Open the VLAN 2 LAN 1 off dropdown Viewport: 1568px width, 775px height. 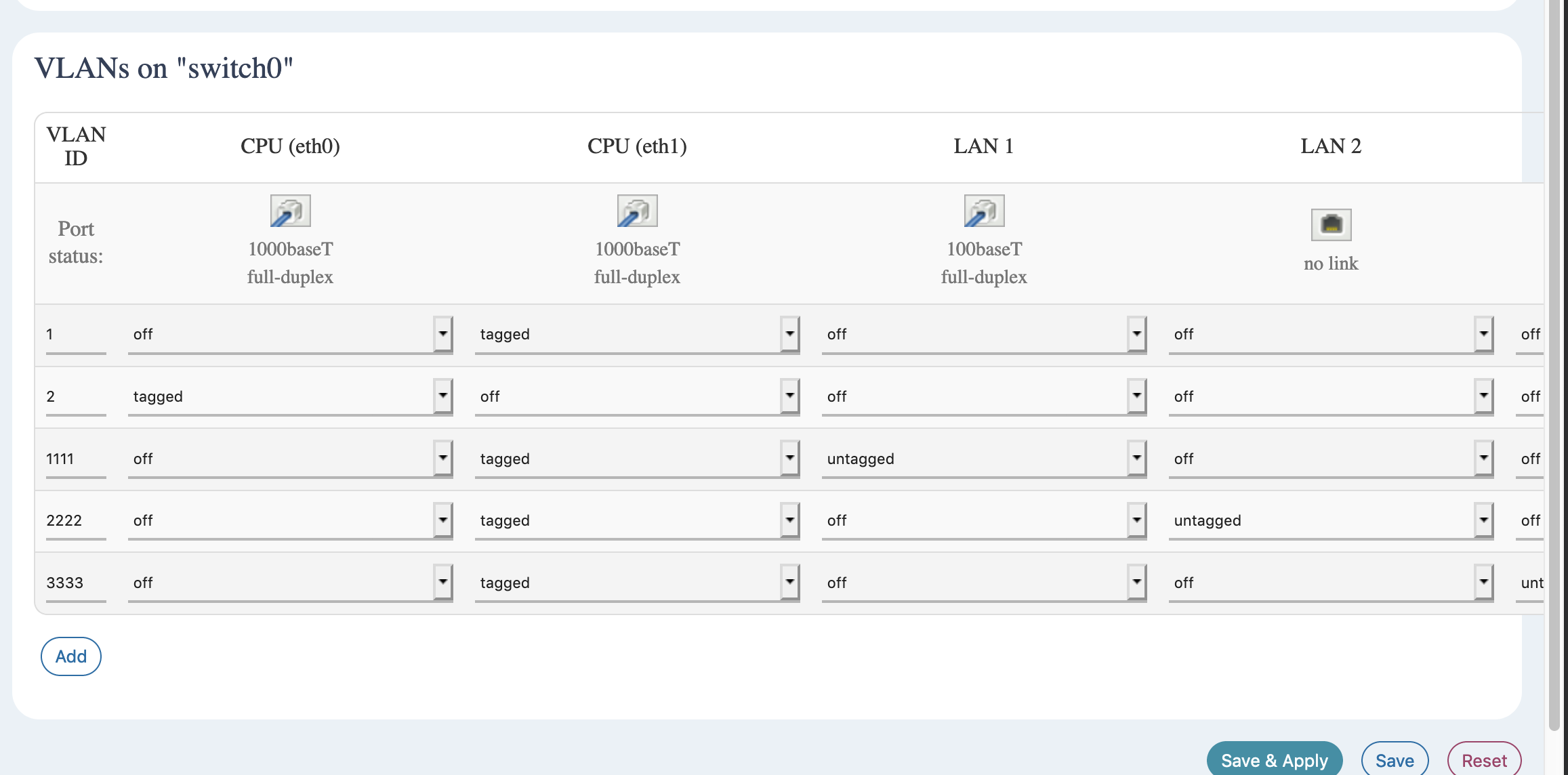(x=984, y=396)
